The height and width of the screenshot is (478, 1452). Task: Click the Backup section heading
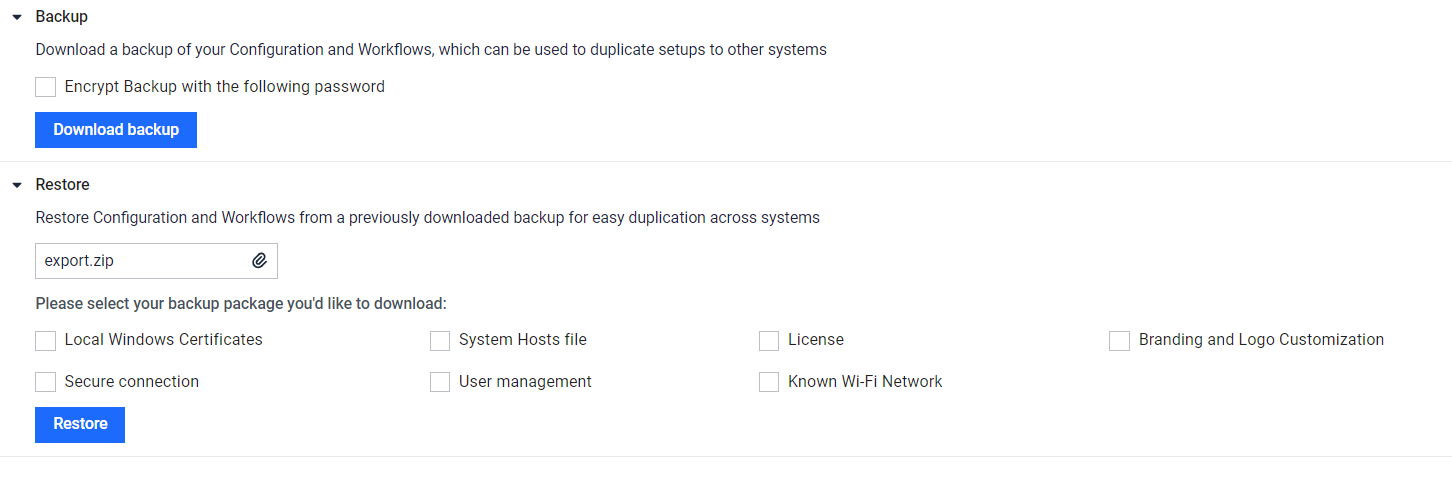(61, 17)
